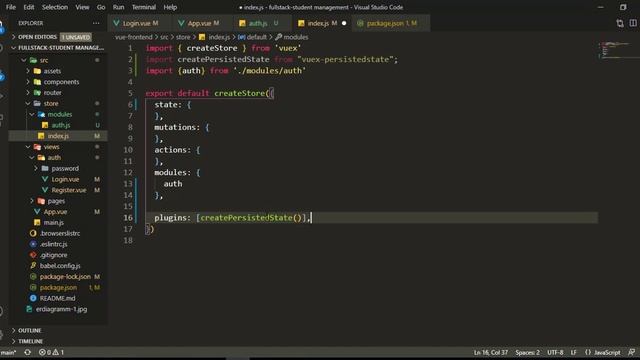Click Ln 16, Col 37 cursor position

point(491,352)
